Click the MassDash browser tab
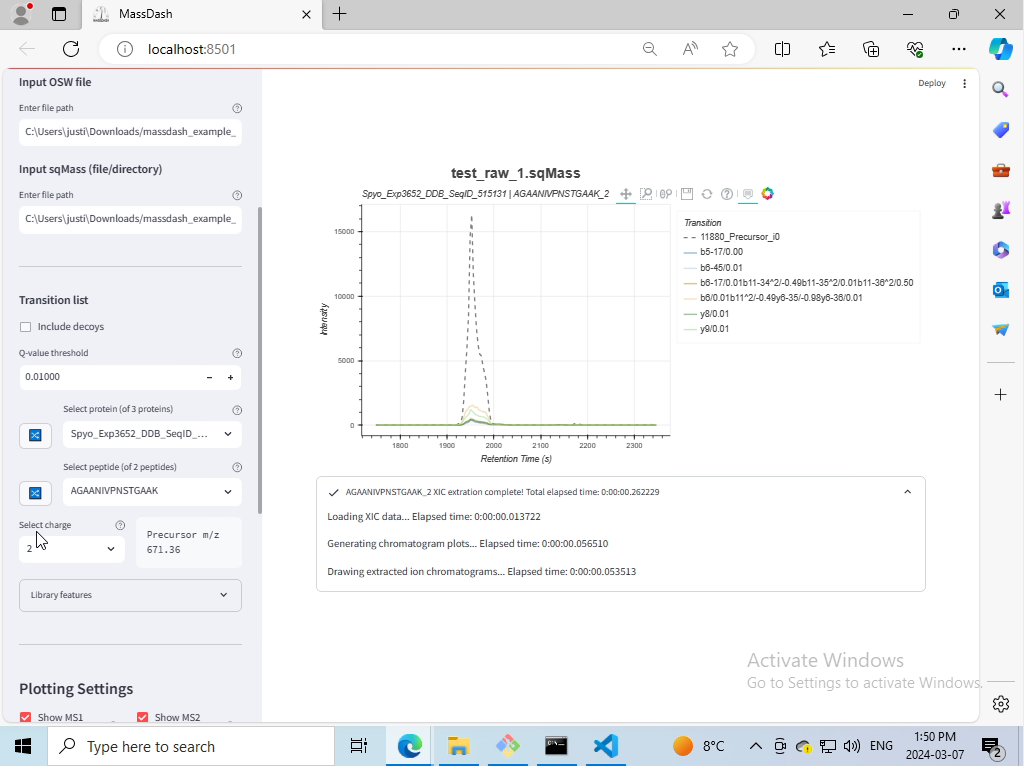1024x766 pixels. coord(202,14)
